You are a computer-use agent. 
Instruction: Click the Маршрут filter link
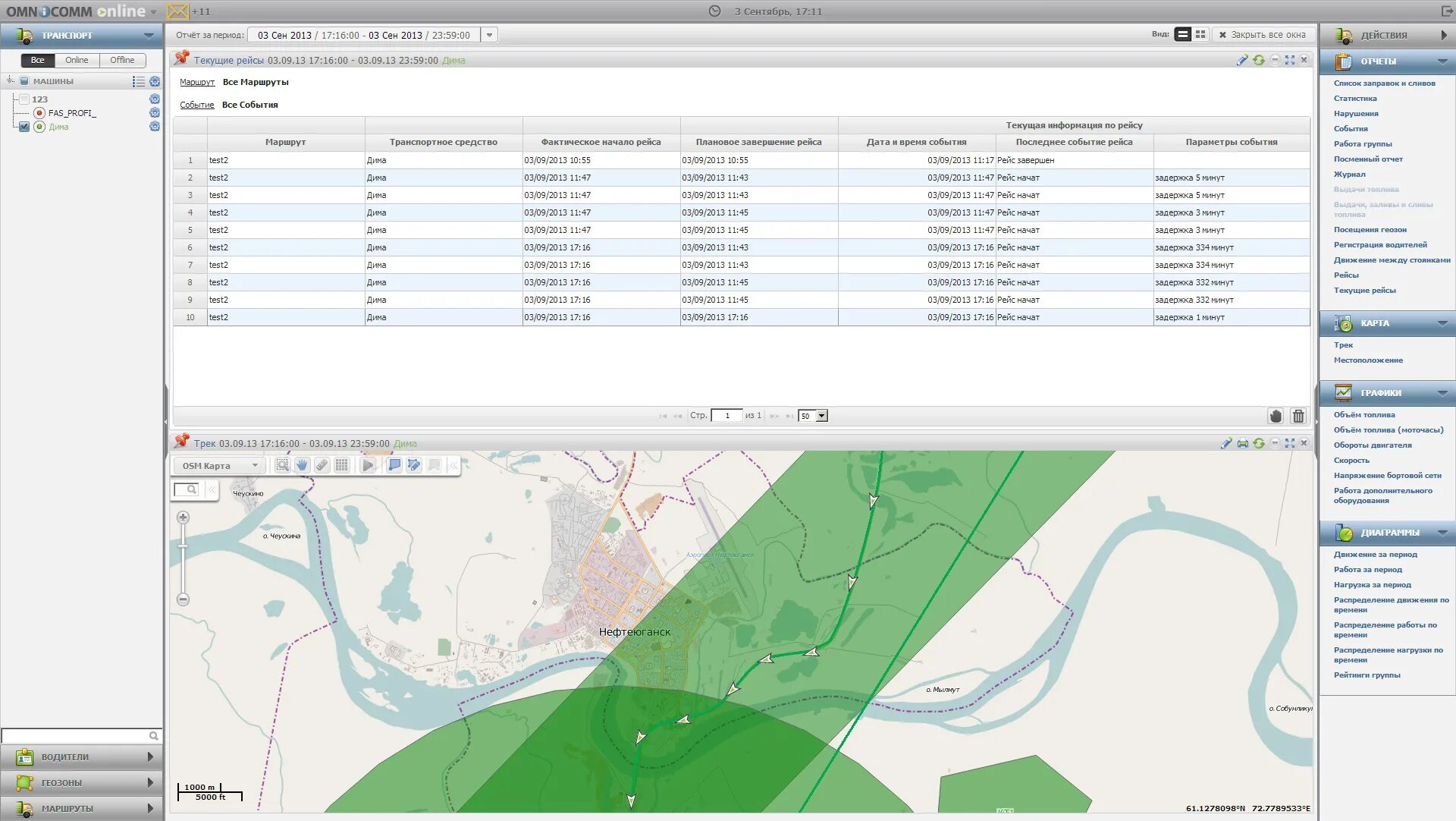197,82
